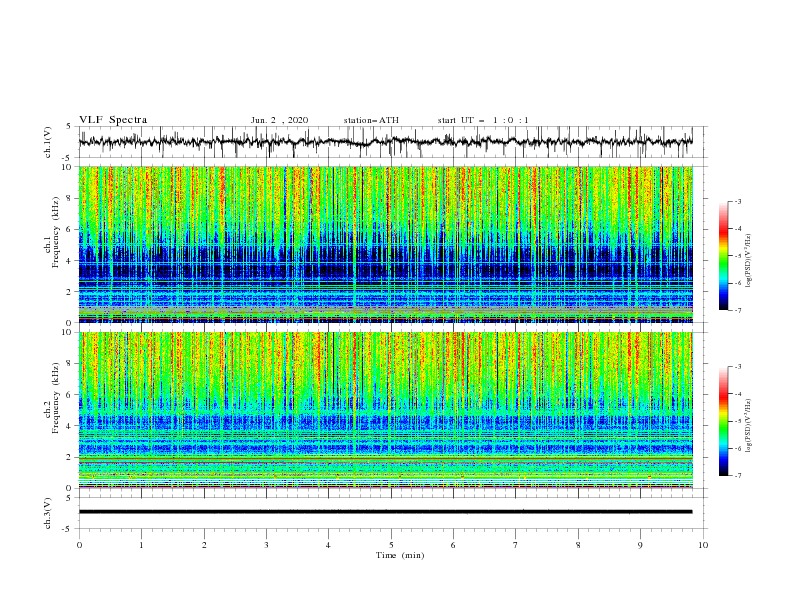Select the "Time (min)" axis label
Image resolution: width=792 pixels, height=612 pixels.
pyautogui.click(x=400, y=555)
